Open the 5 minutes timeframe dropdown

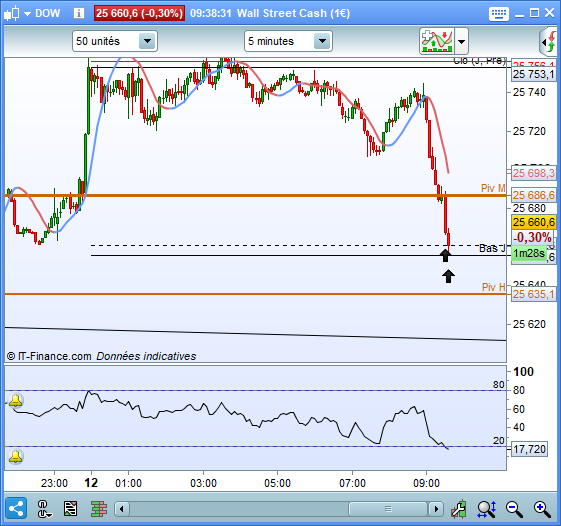click(x=288, y=41)
